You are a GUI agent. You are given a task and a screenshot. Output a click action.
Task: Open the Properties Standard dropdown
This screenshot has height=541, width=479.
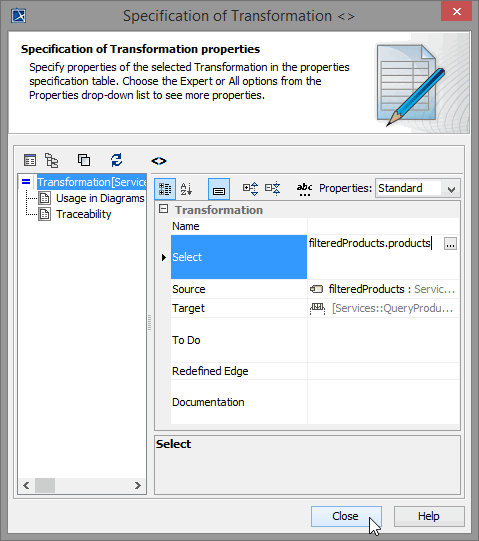418,188
